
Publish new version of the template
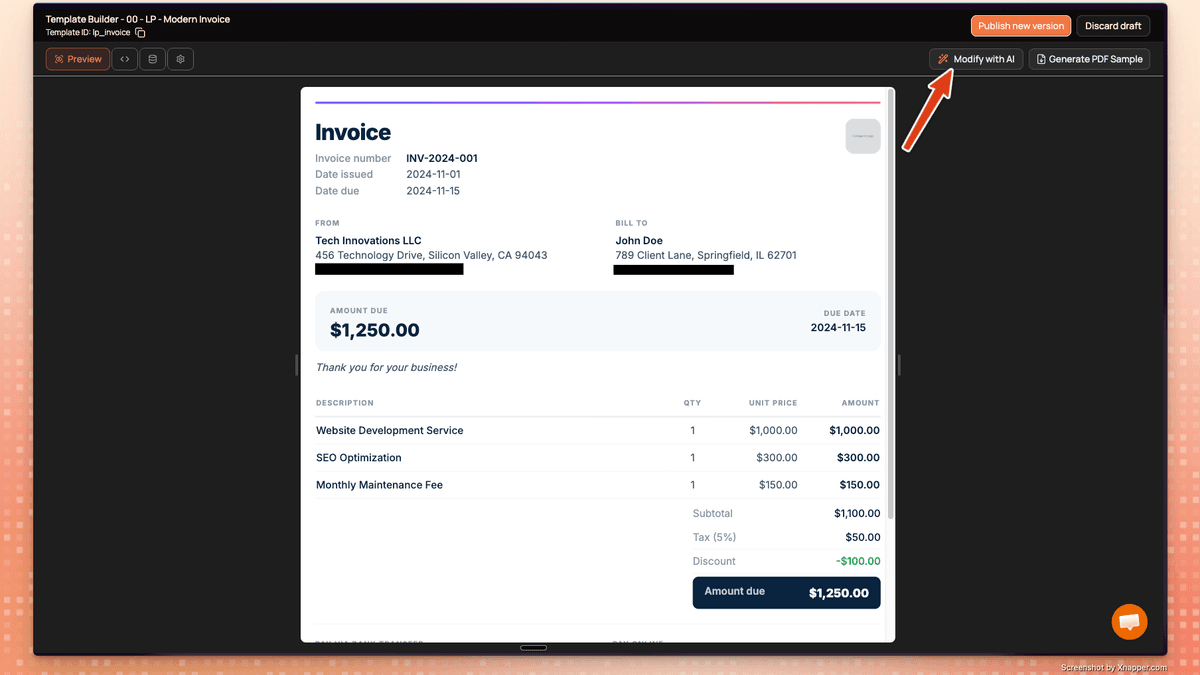(x=1020, y=25)
